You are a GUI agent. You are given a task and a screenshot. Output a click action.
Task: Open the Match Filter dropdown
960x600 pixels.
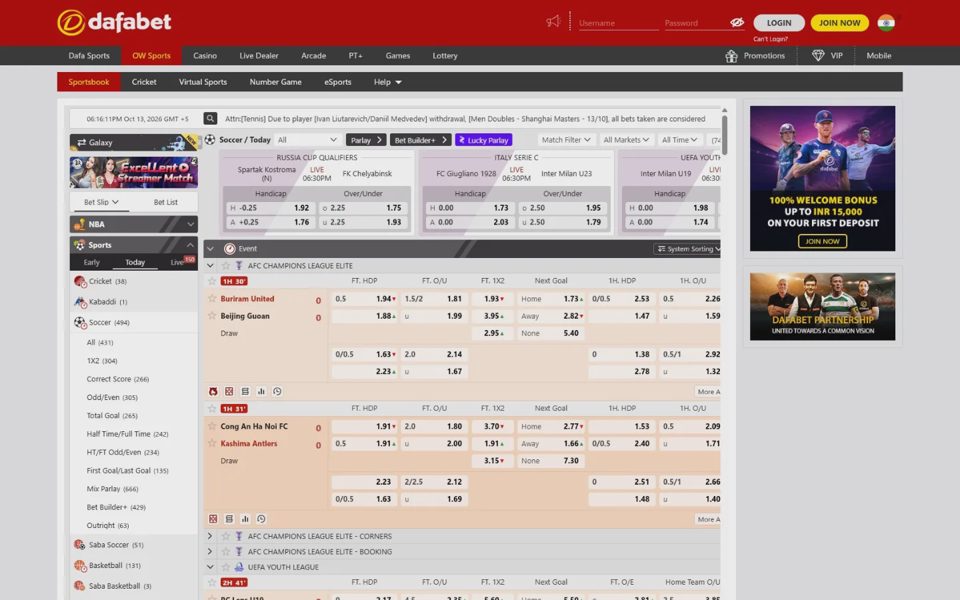point(566,140)
